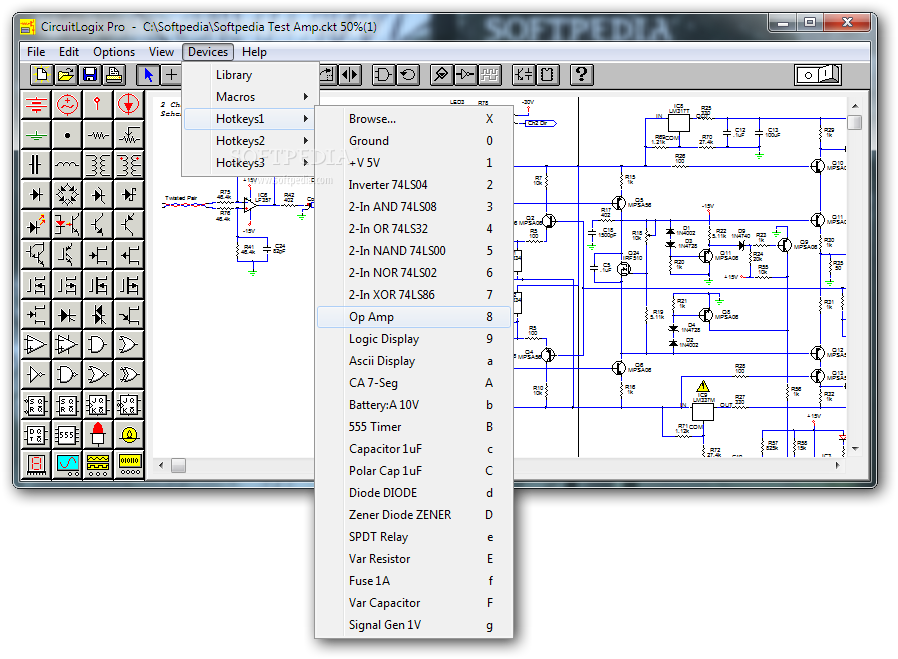Expand the Hotkeys2 submenu
Image resolution: width=898 pixels, height=659 pixels.
click(250, 141)
